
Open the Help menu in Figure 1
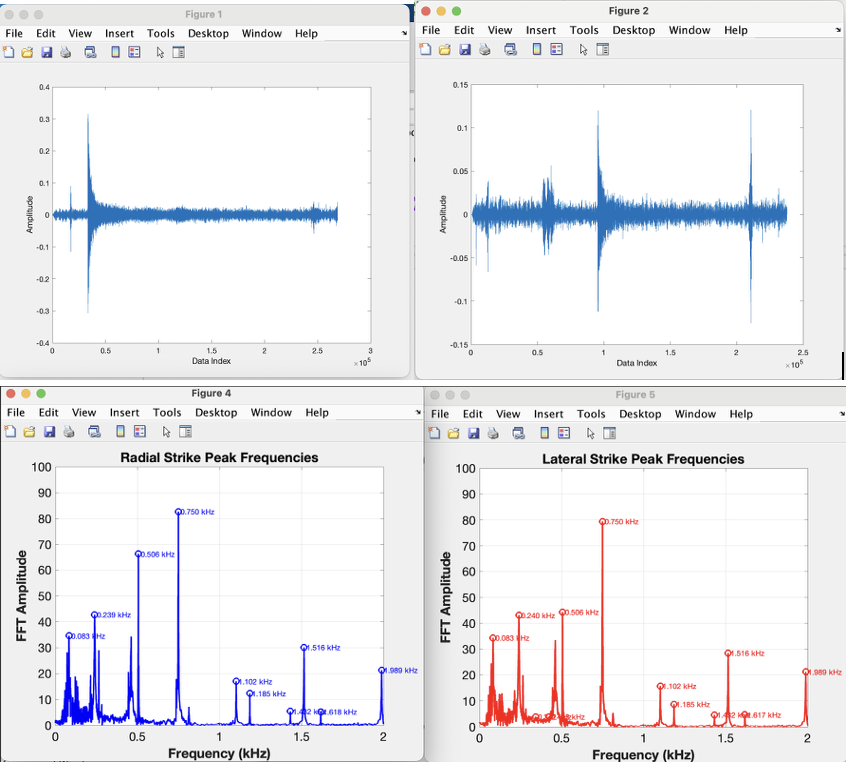click(x=306, y=34)
